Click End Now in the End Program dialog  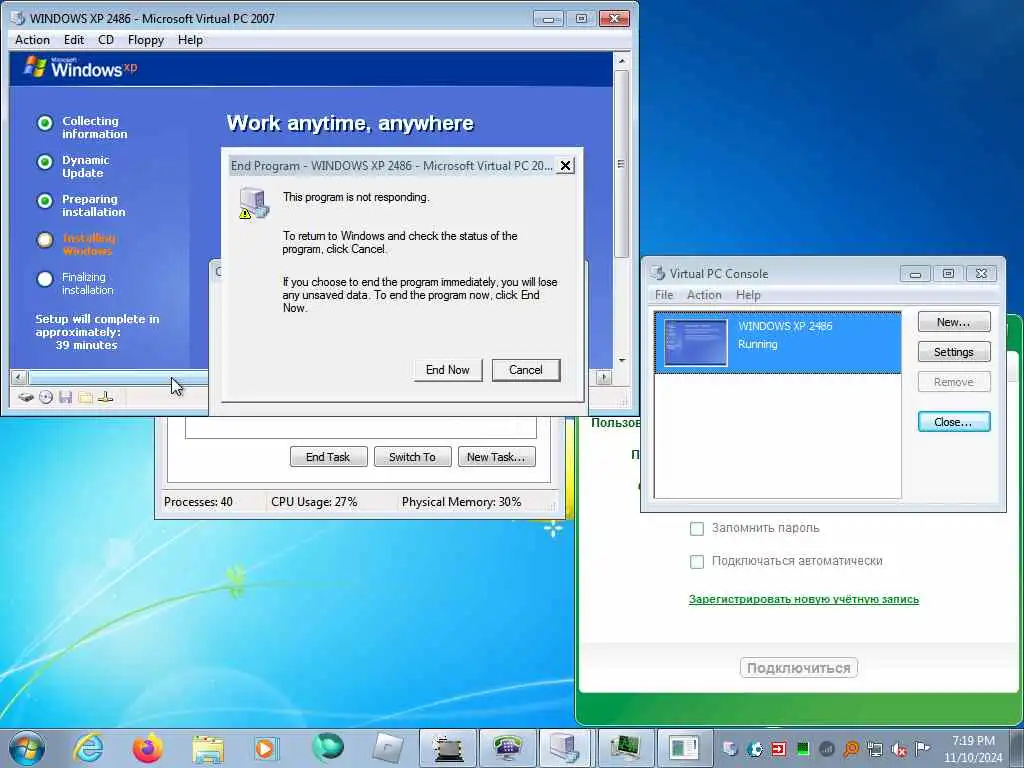click(447, 370)
